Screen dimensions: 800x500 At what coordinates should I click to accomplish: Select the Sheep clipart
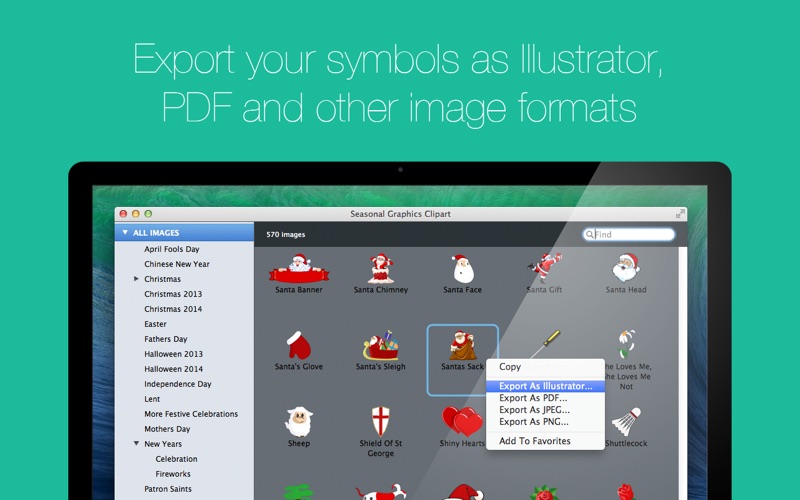[299, 421]
